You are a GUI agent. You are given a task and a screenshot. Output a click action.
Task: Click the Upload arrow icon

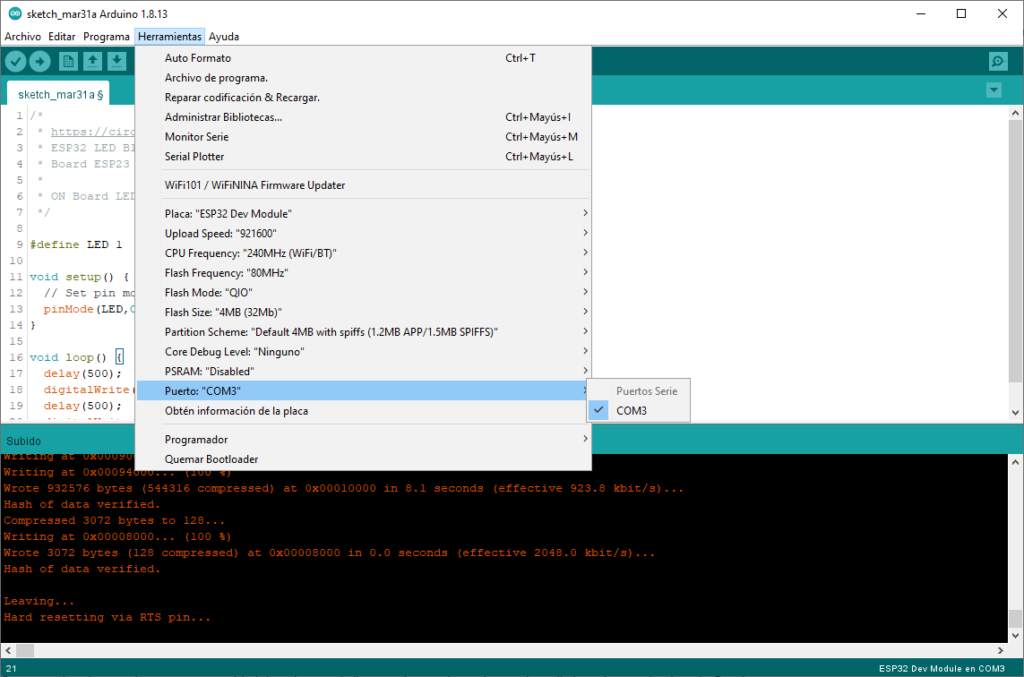40,61
